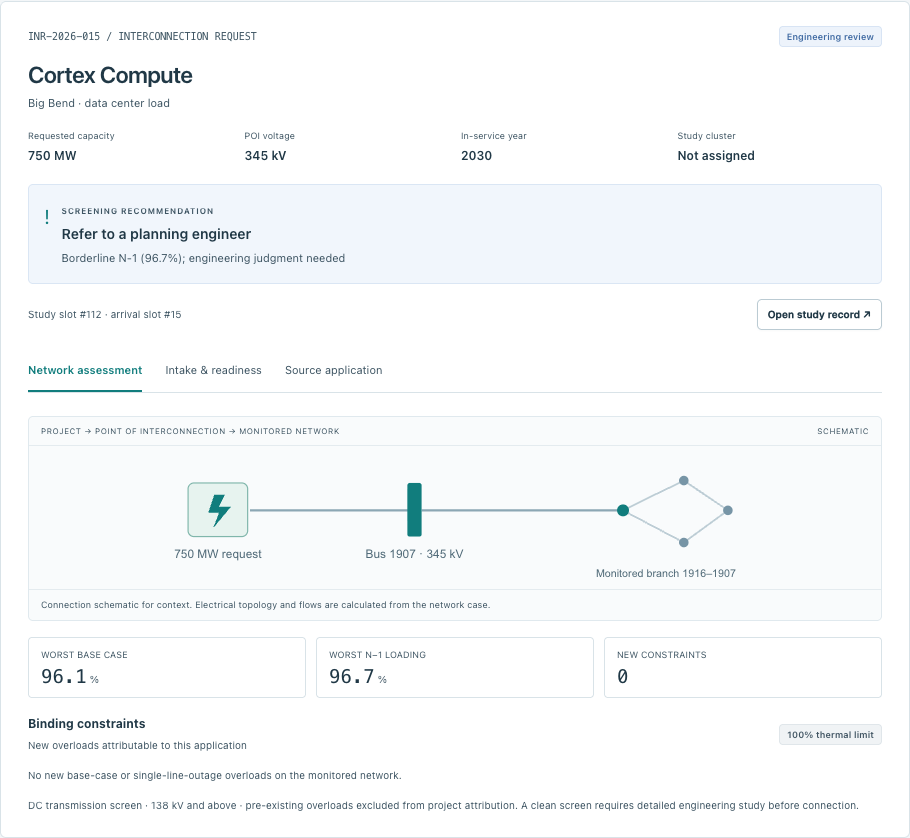Open the Intake & readiness tab

[213, 370]
